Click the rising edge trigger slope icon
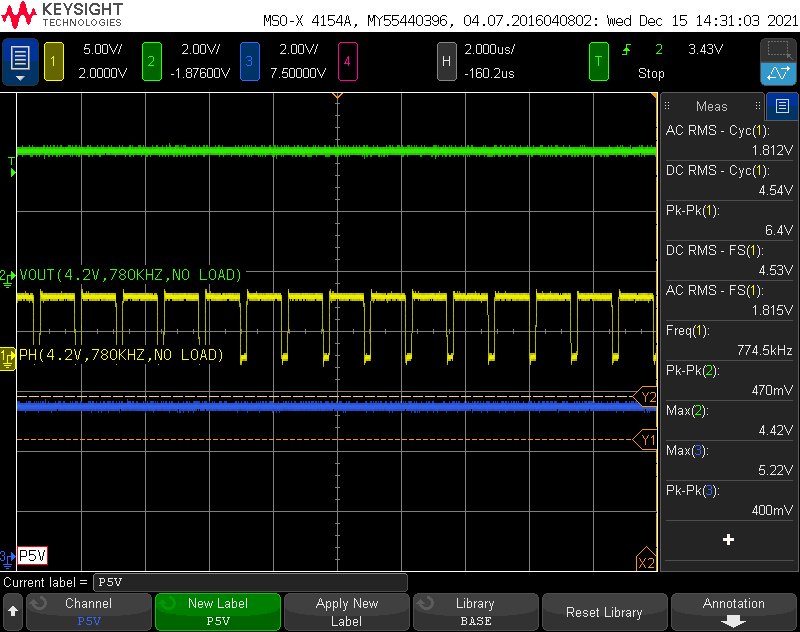This screenshot has width=800, height=632. pyautogui.click(x=627, y=49)
